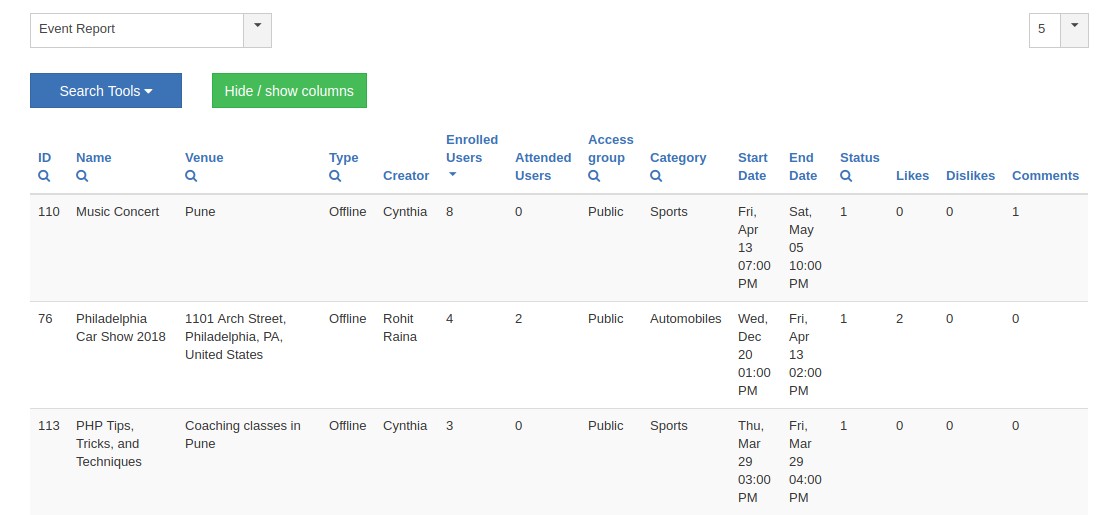Expand the Search Tools menu
The image size is (1116, 515).
click(x=106, y=91)
